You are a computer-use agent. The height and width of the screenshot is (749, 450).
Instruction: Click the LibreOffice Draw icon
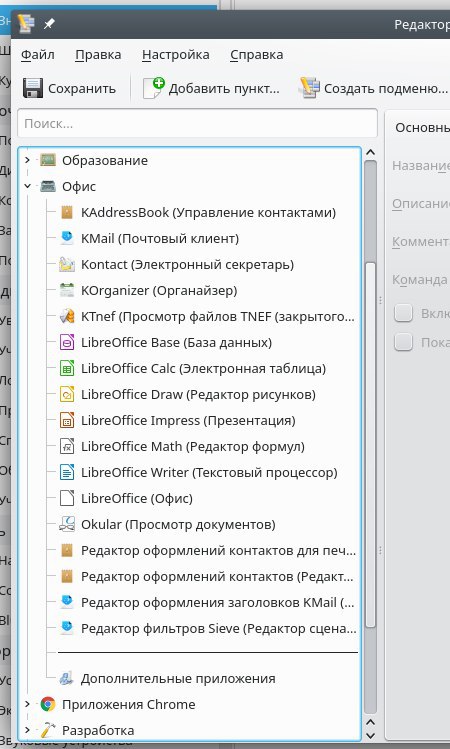point(67,394)
